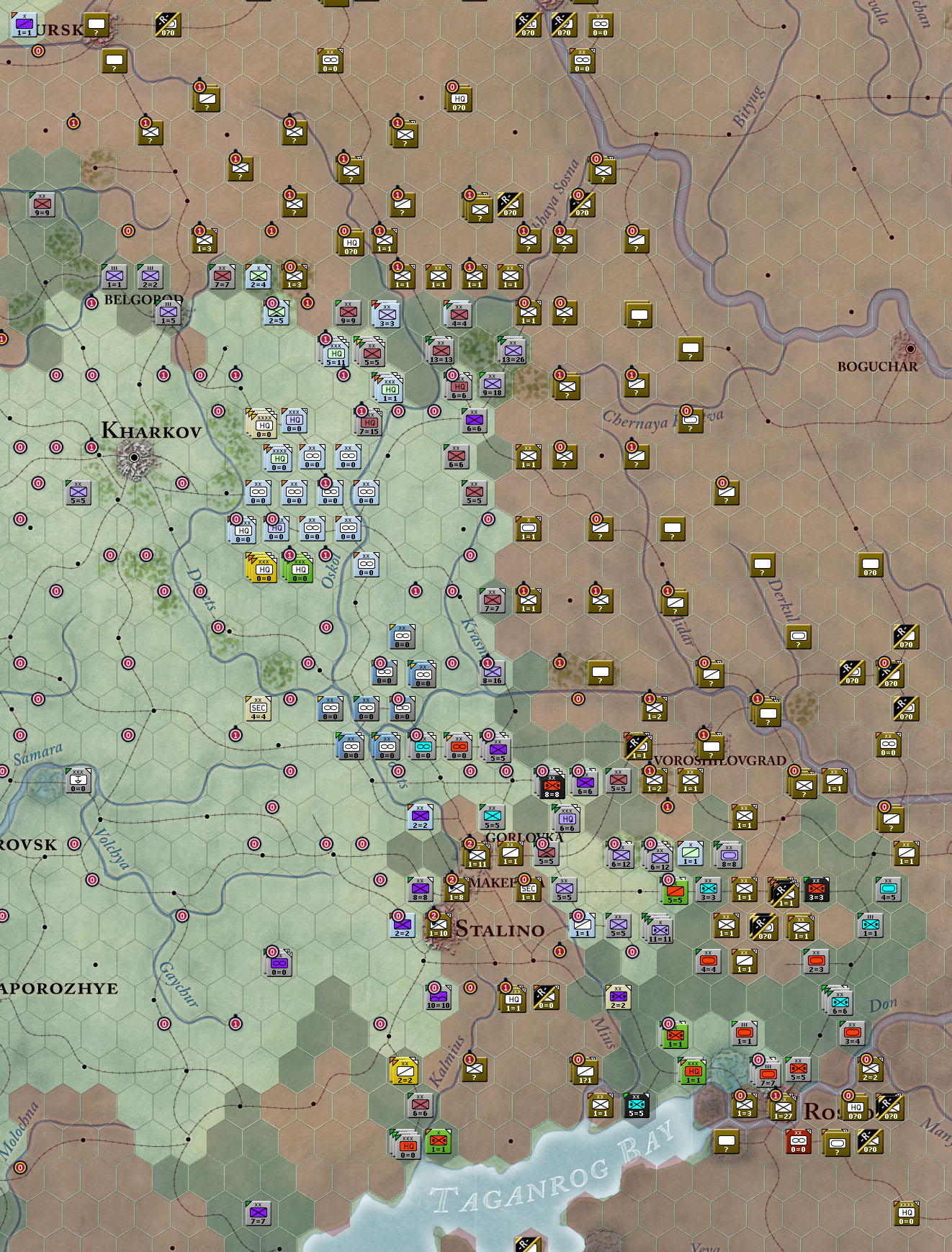The width and height of the screenshot is (952, 1252).
Task: Select the lavender 8=8 armored unit
Action: click(728, 855)
